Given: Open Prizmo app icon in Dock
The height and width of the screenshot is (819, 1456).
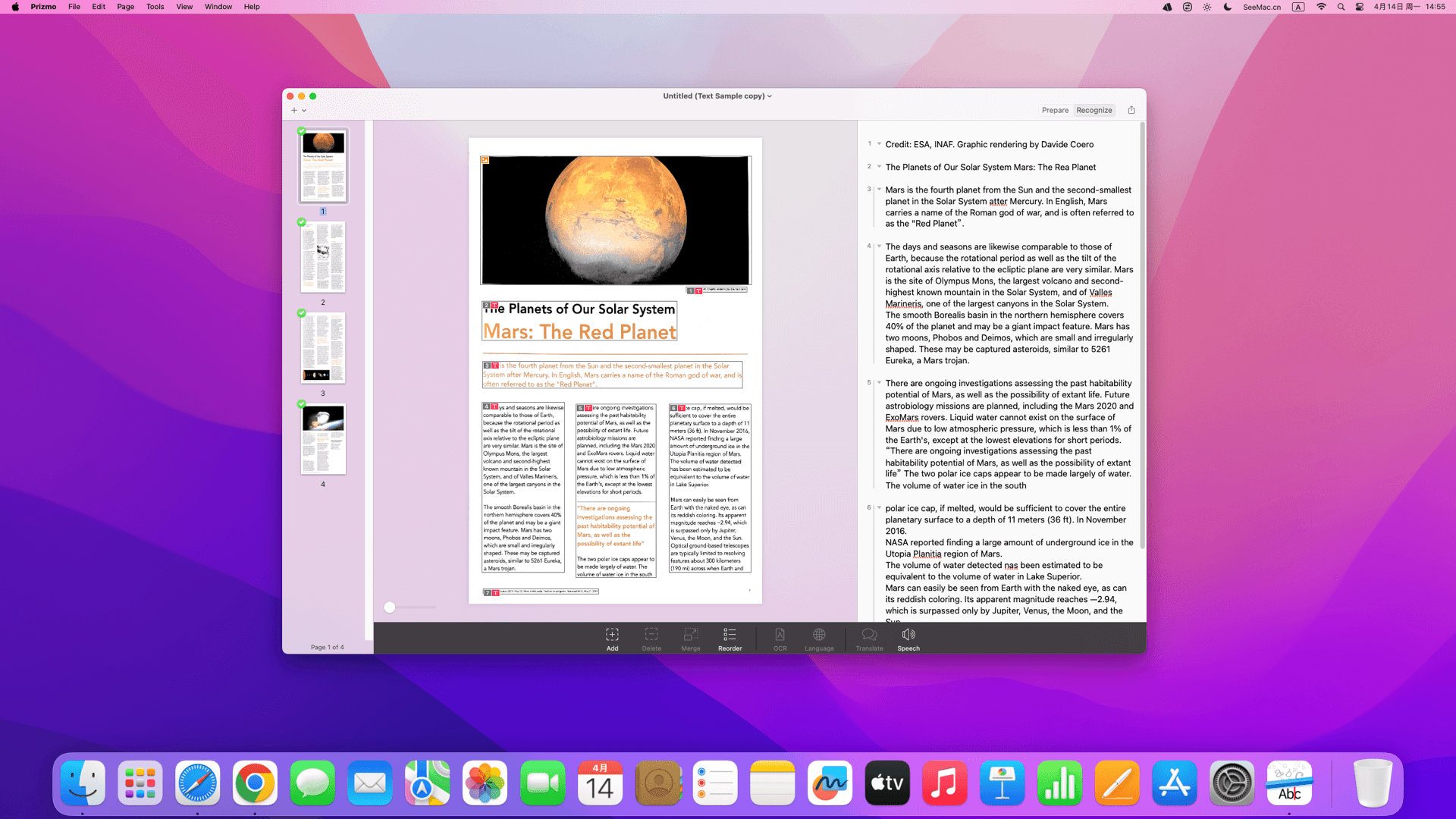Looking at the screenshot, I should 1288,783.
